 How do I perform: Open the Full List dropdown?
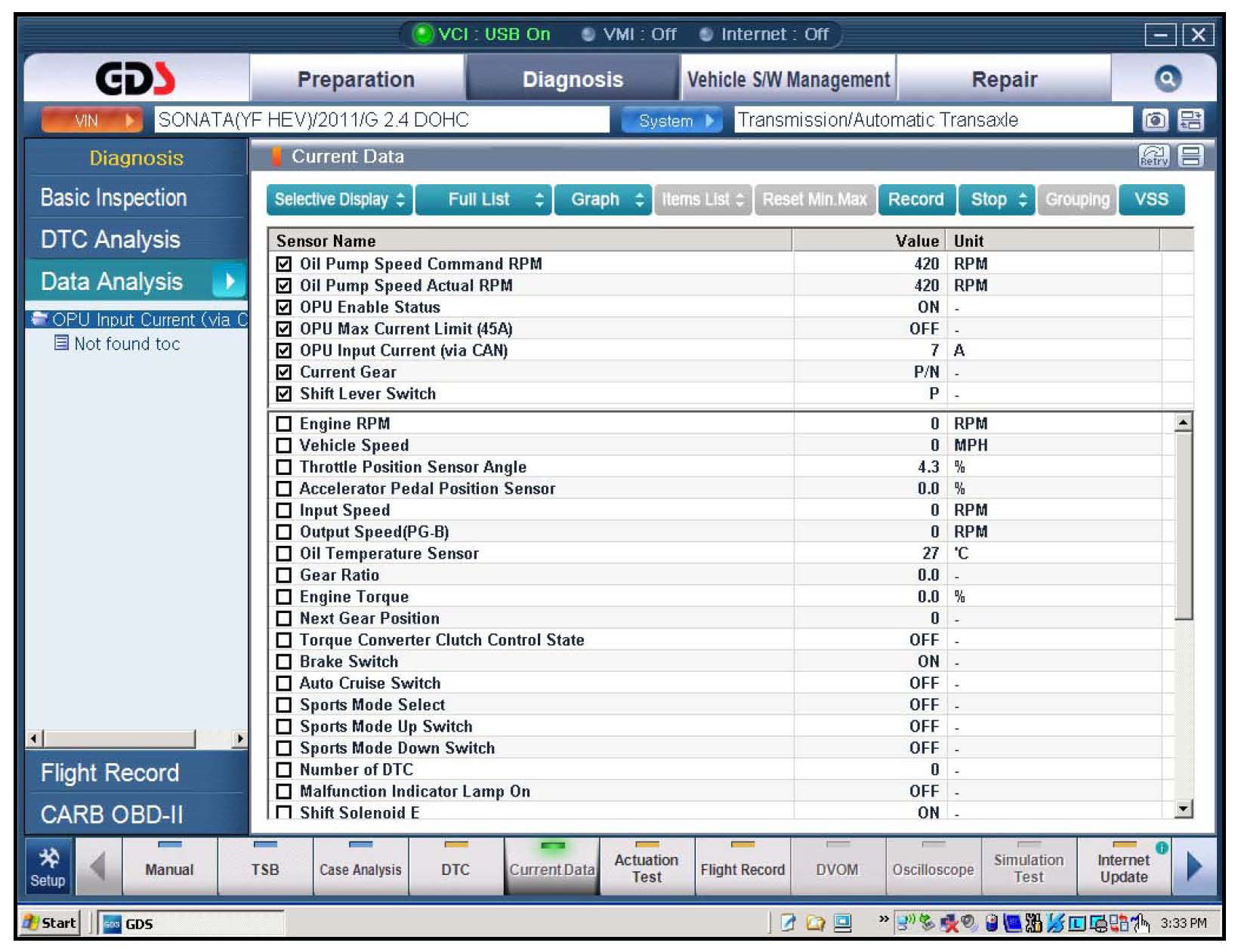(483, 199)
